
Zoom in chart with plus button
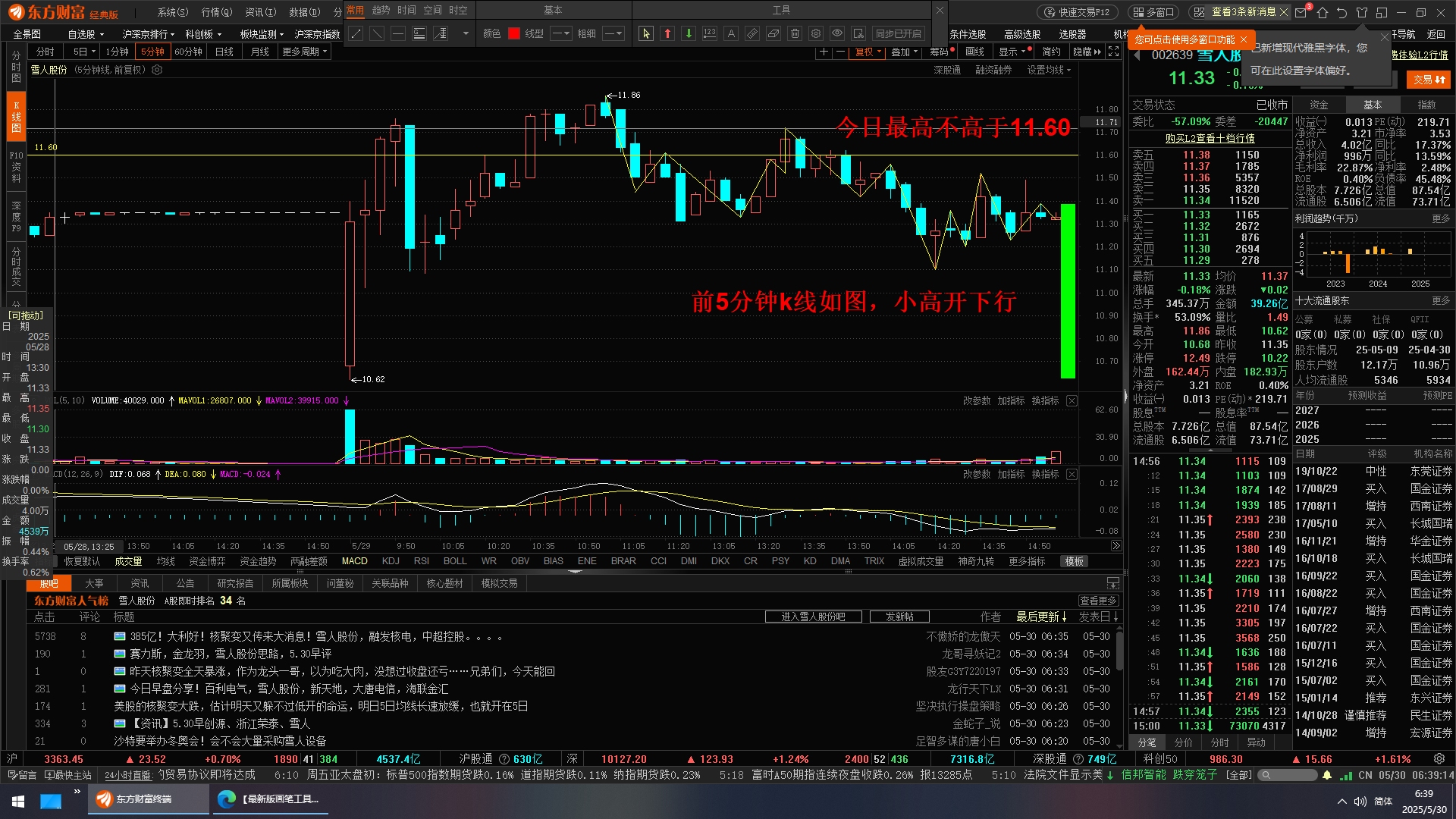[824, 52]
